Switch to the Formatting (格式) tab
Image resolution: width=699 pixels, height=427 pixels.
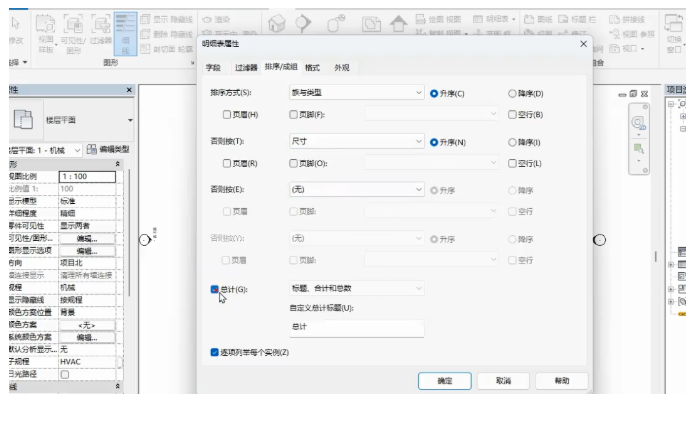pyautogui.click(x=312, y=67)
